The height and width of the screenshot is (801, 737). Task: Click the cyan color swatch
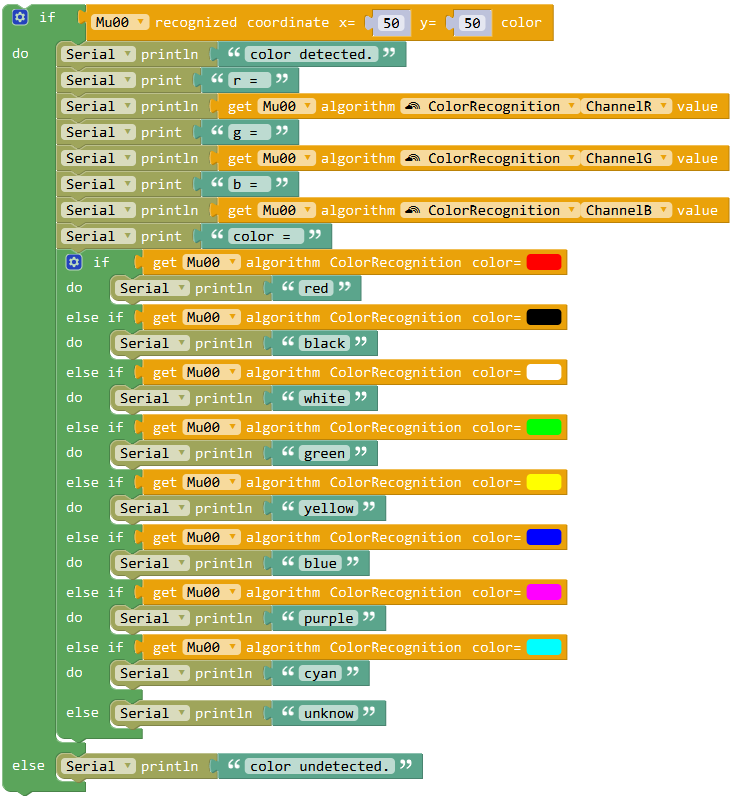(544, 647)
